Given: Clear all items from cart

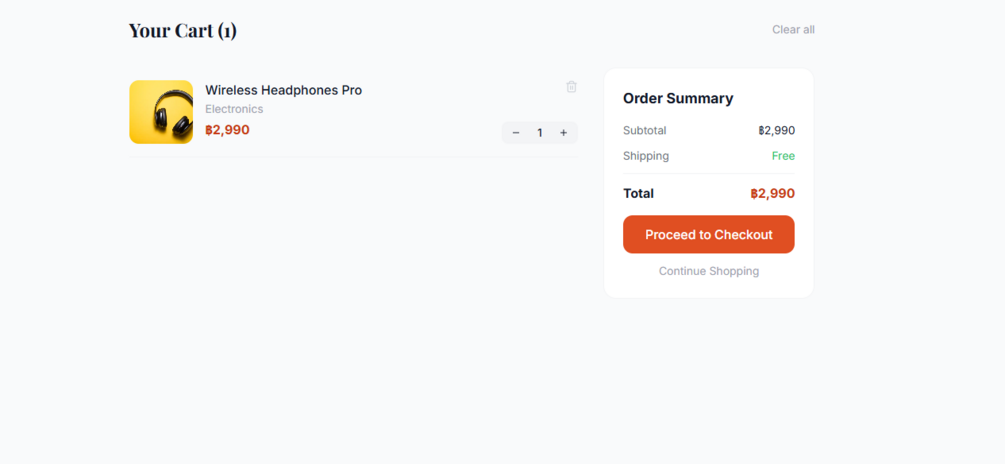Looking at the screenshot, I should coord(793,30).
